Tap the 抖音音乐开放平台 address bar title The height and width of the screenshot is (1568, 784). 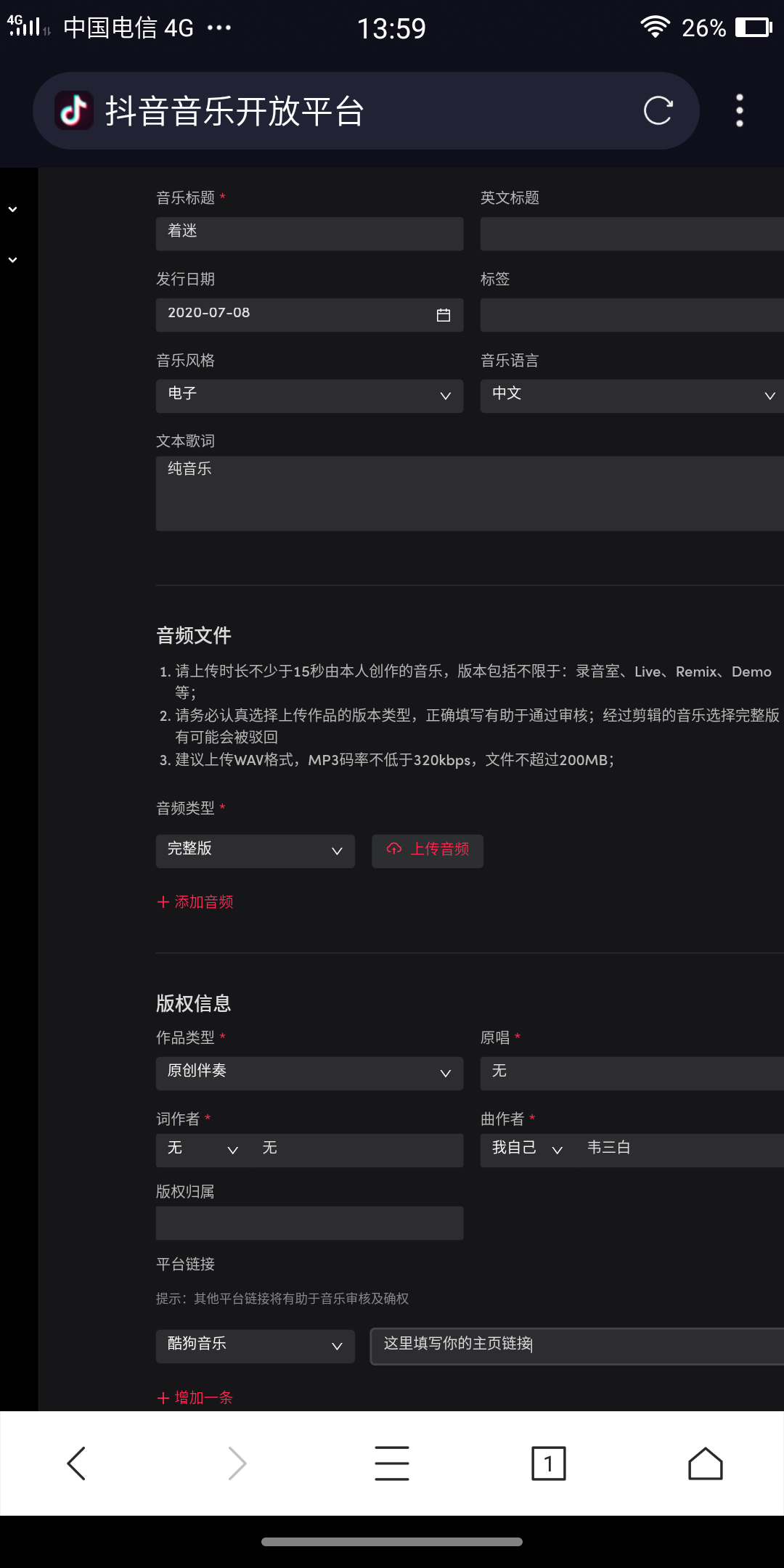click(x=234, y=111)
